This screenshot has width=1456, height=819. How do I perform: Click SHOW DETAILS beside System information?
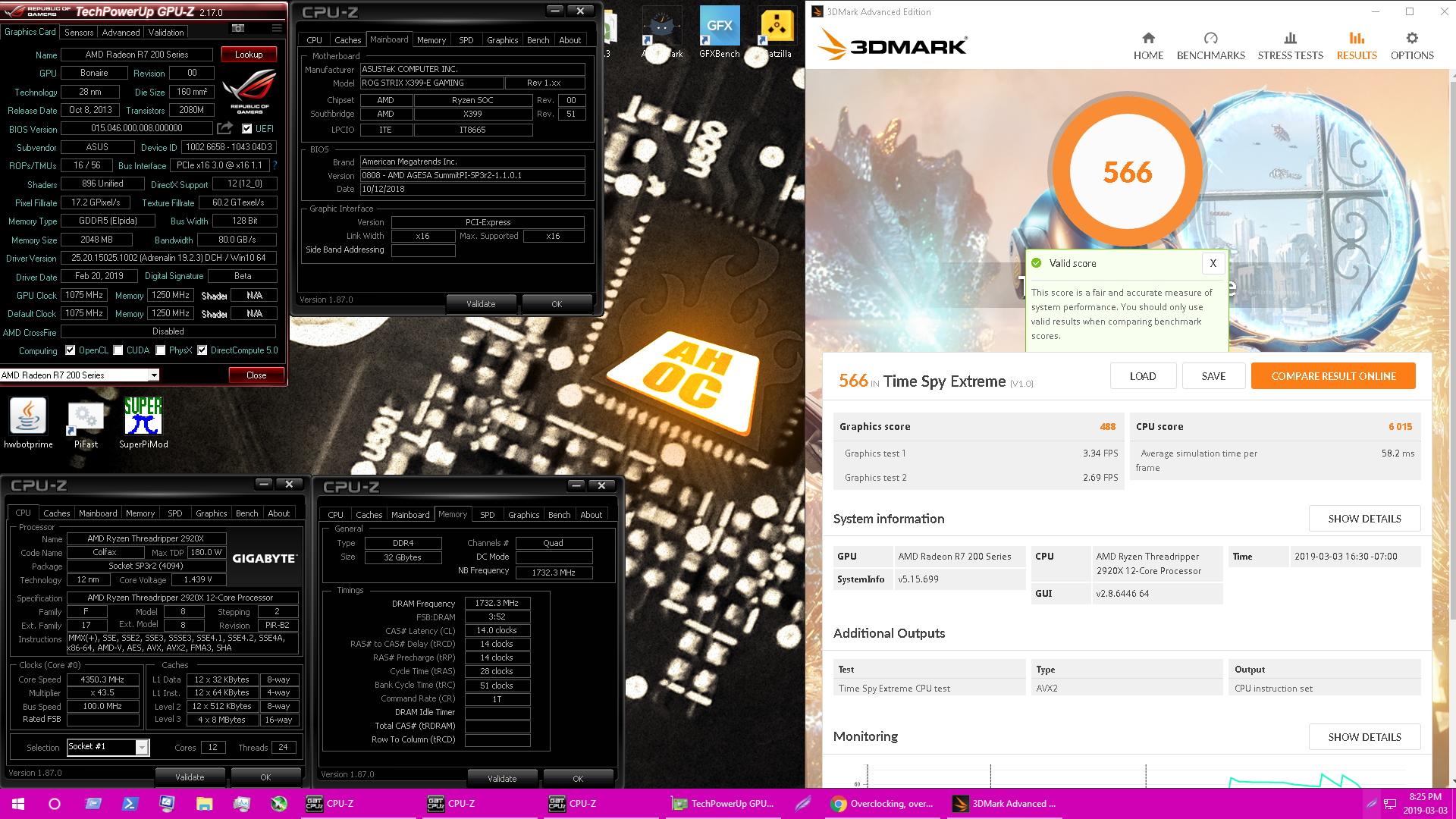click(x=1364, y=519)
